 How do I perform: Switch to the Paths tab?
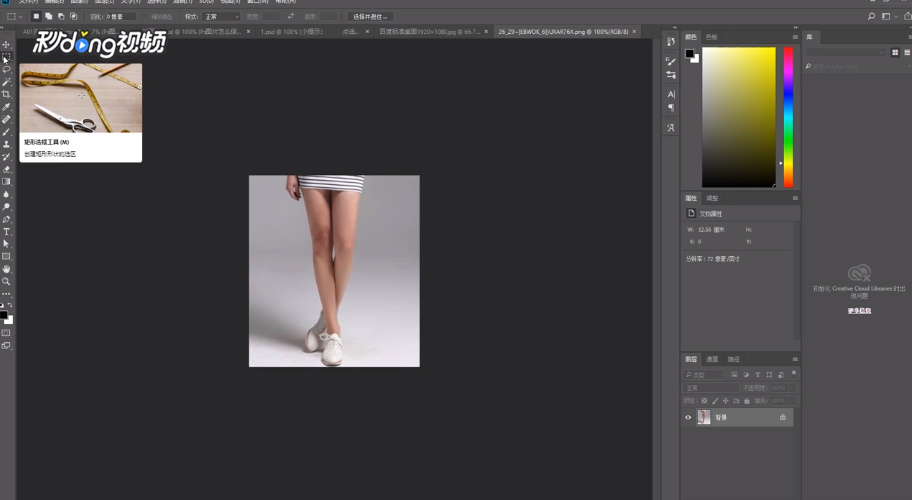point(733,359)
